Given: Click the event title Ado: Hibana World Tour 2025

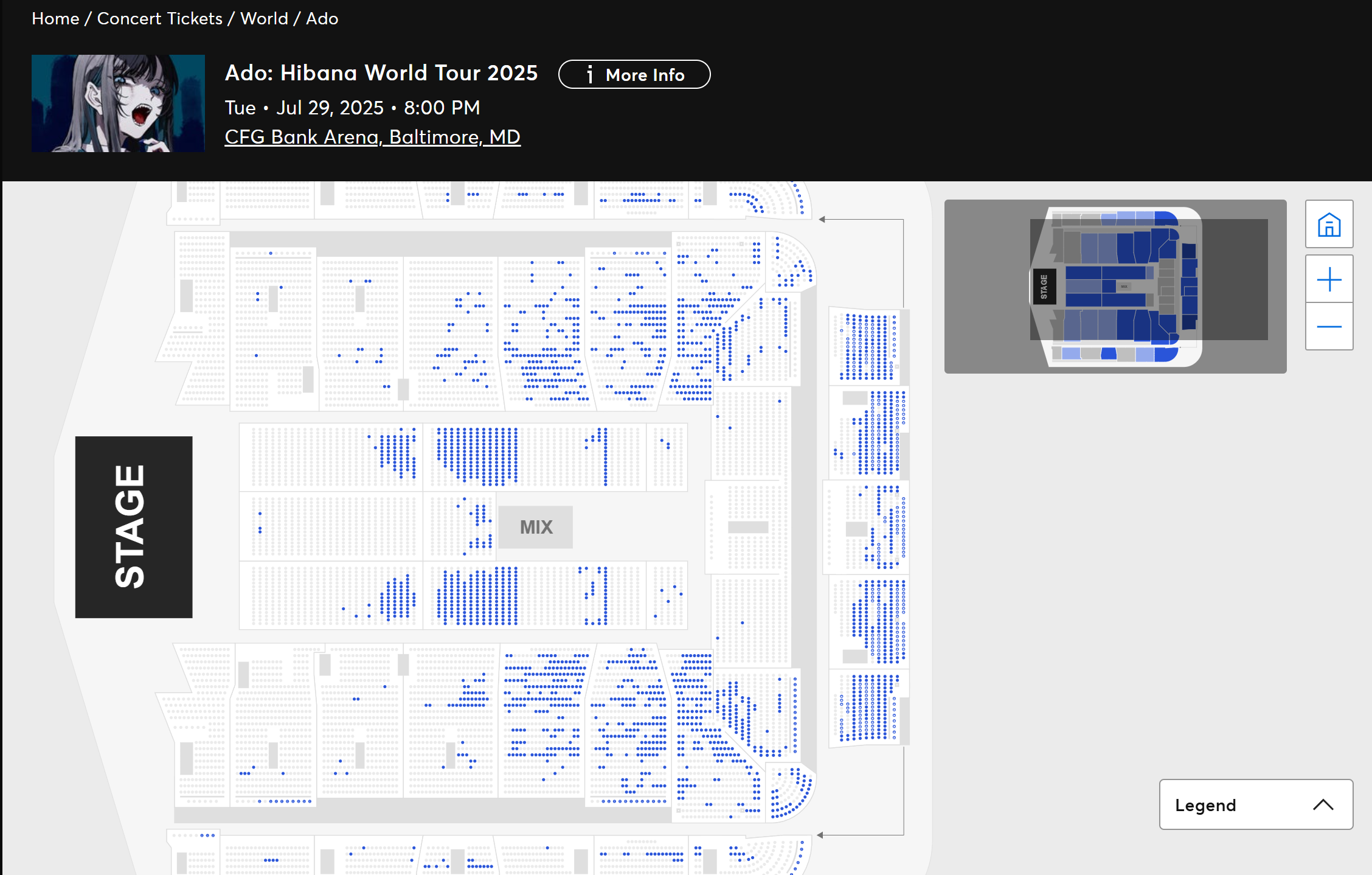Looking at the screenshot, I should [x=381, y=73].
